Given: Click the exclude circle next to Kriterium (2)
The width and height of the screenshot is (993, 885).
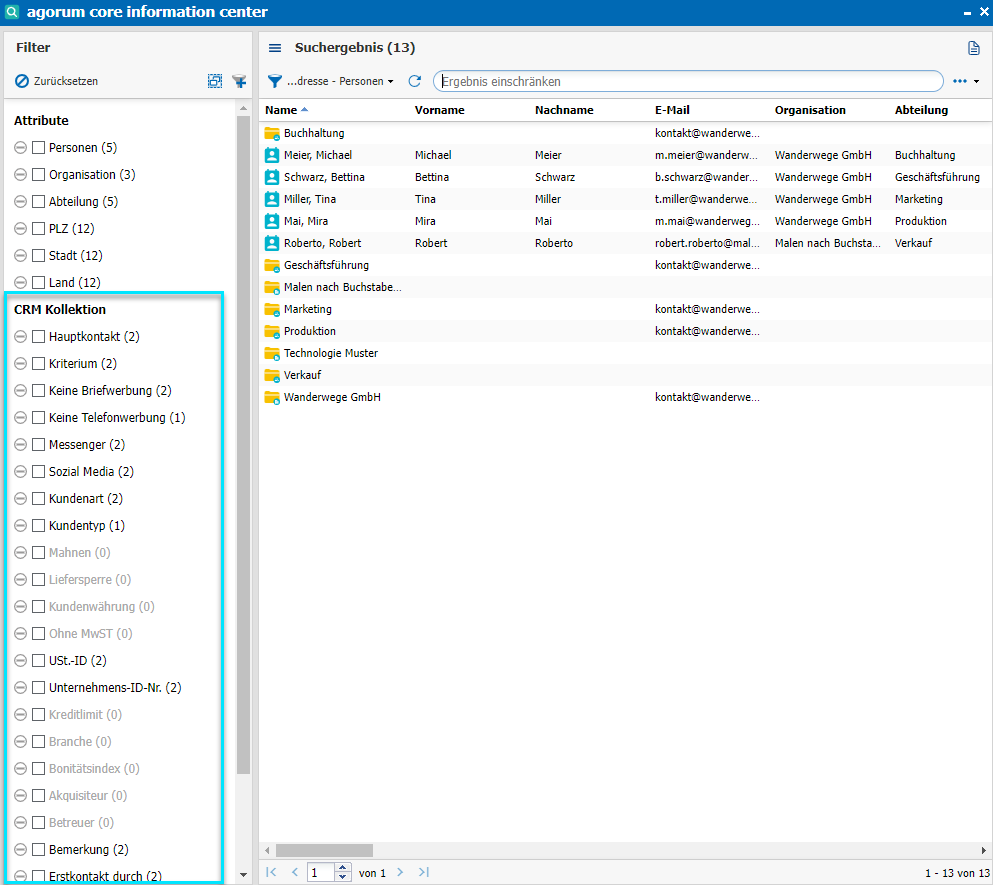Looking at the screenshot, I should [x=20, y=364].
